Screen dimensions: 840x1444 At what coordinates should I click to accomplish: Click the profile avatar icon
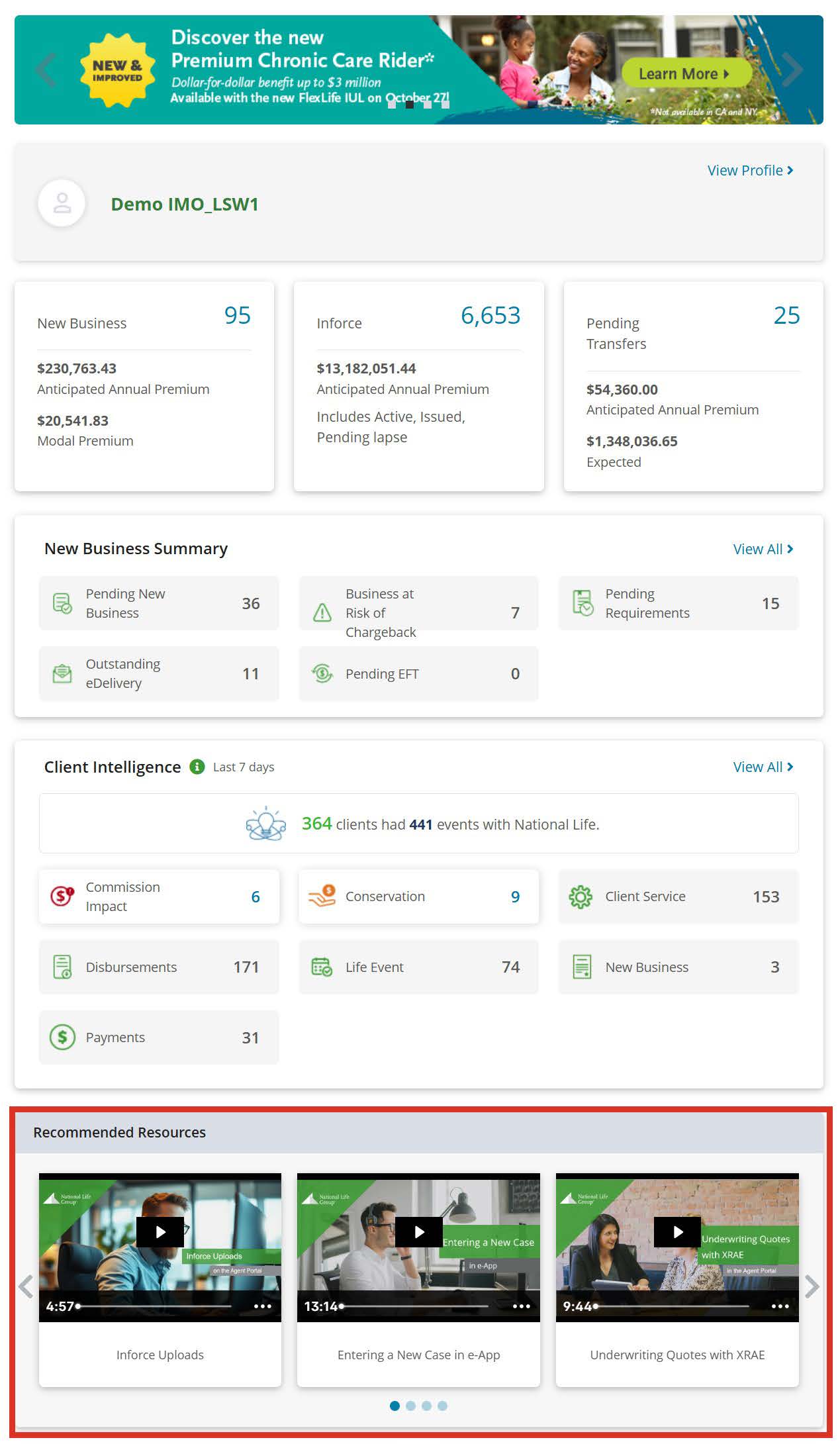tap(62, 203)
